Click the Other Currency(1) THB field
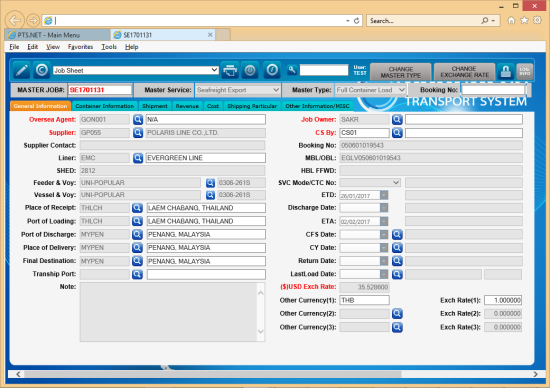550x388 pixels. (x=364, y=300)
